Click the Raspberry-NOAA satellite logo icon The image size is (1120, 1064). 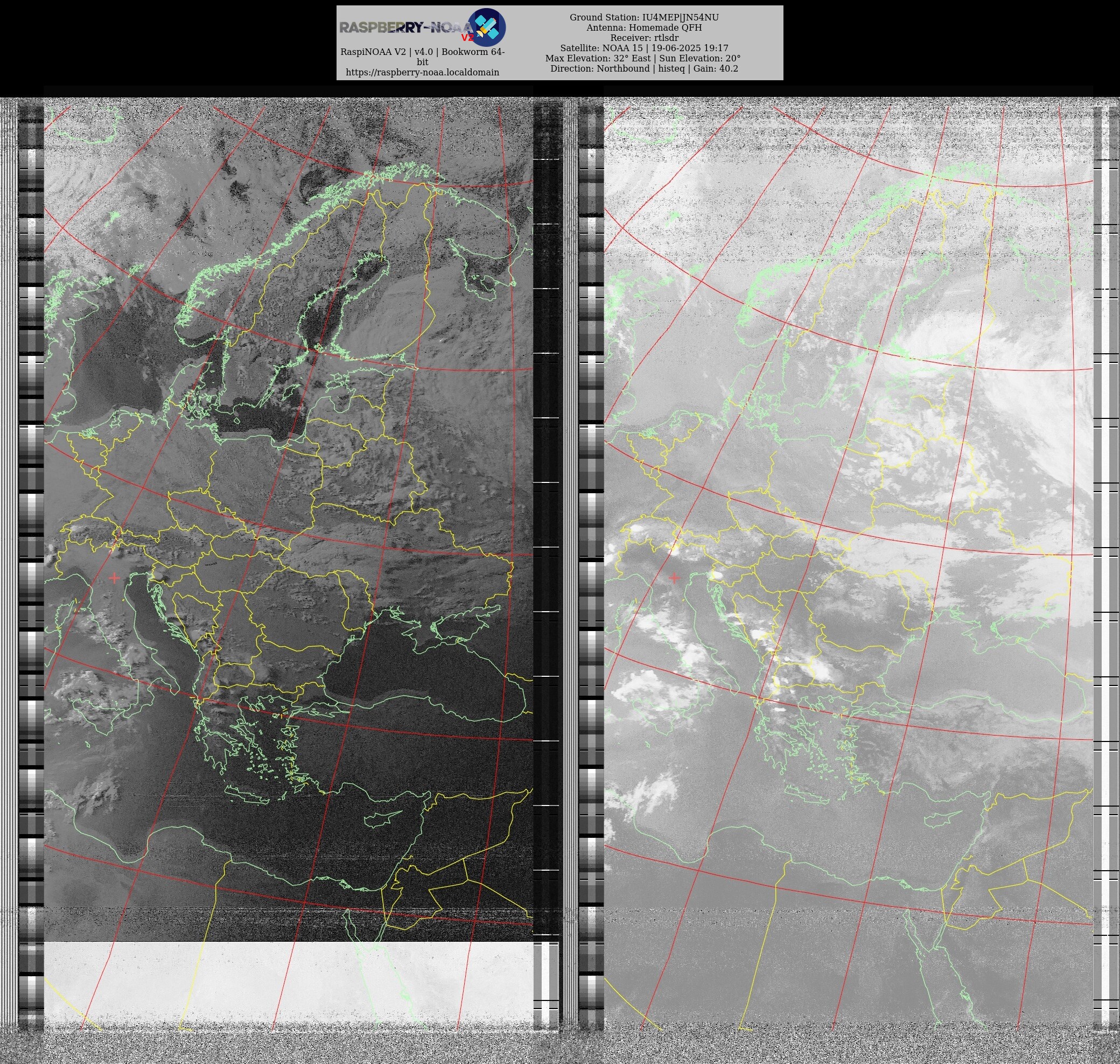[x=486, y=27]
